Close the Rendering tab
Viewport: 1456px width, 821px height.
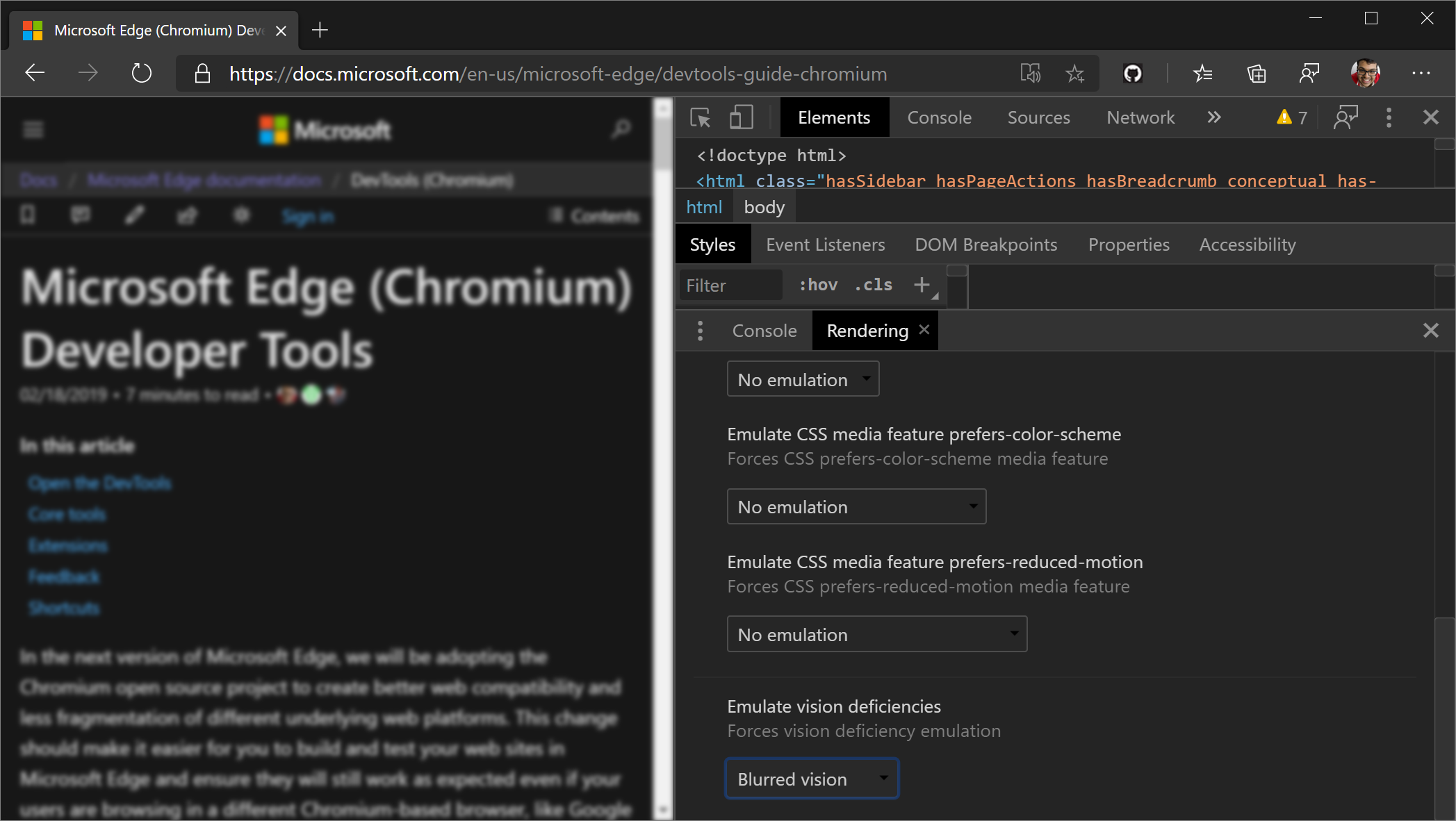pos(924,330)
